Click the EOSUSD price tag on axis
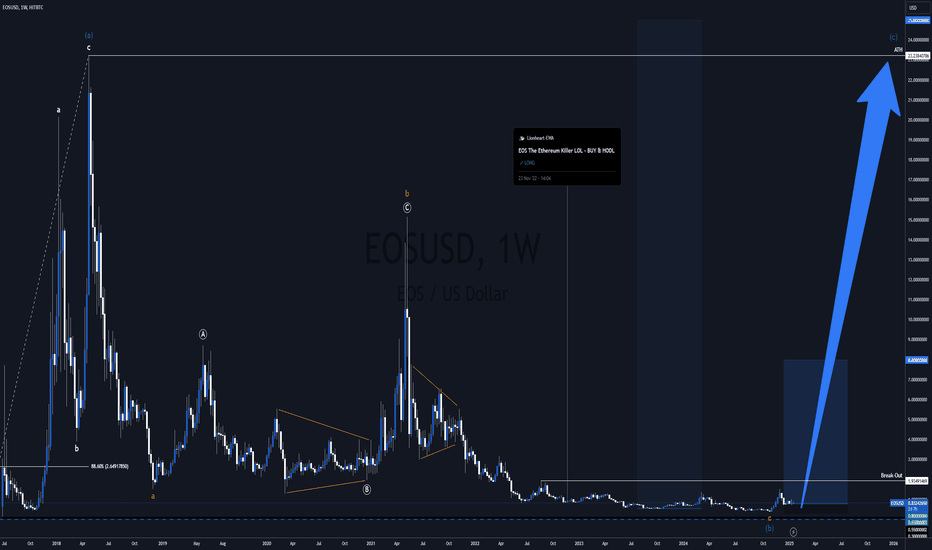The image size is (932, 550). (x=898, y=503)
